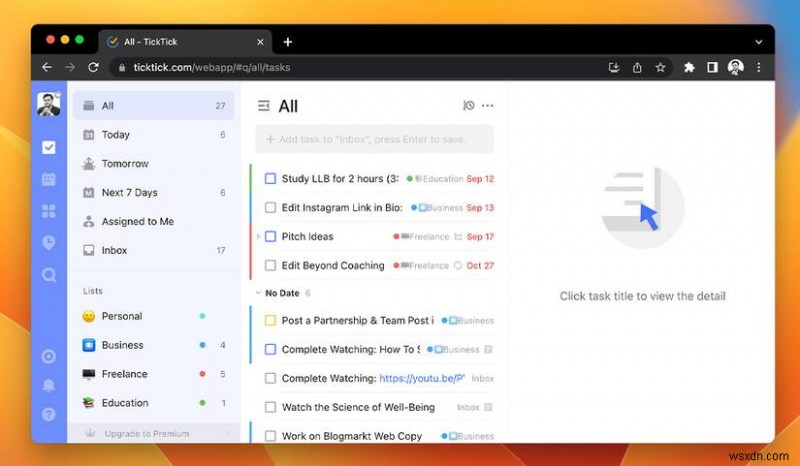800x466 pixels.
Task: Open the help question mark icon
Action: click(48, 414)
